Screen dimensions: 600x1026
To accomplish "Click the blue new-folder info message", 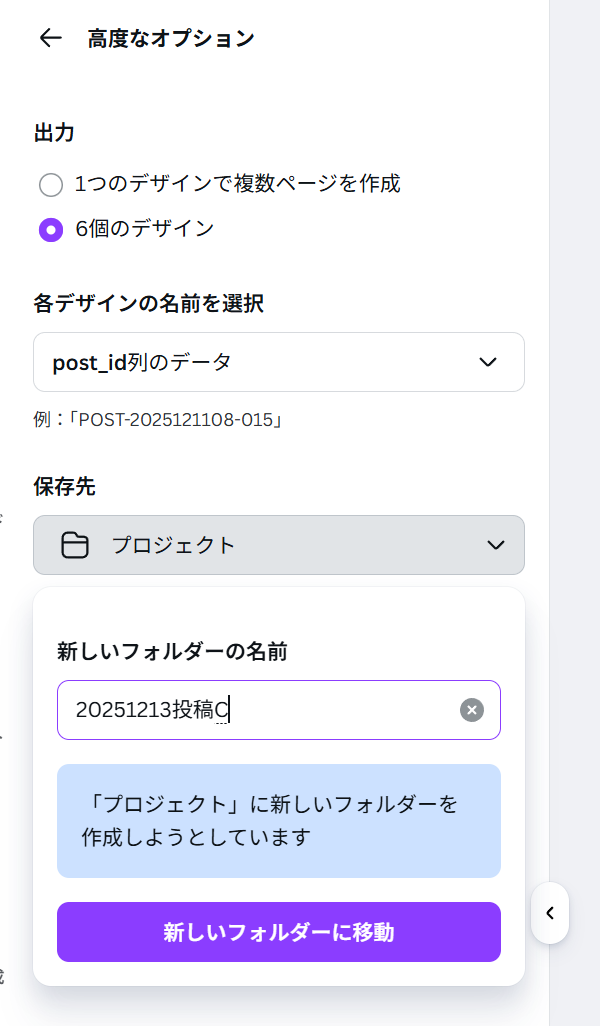I will click(278, 821).
